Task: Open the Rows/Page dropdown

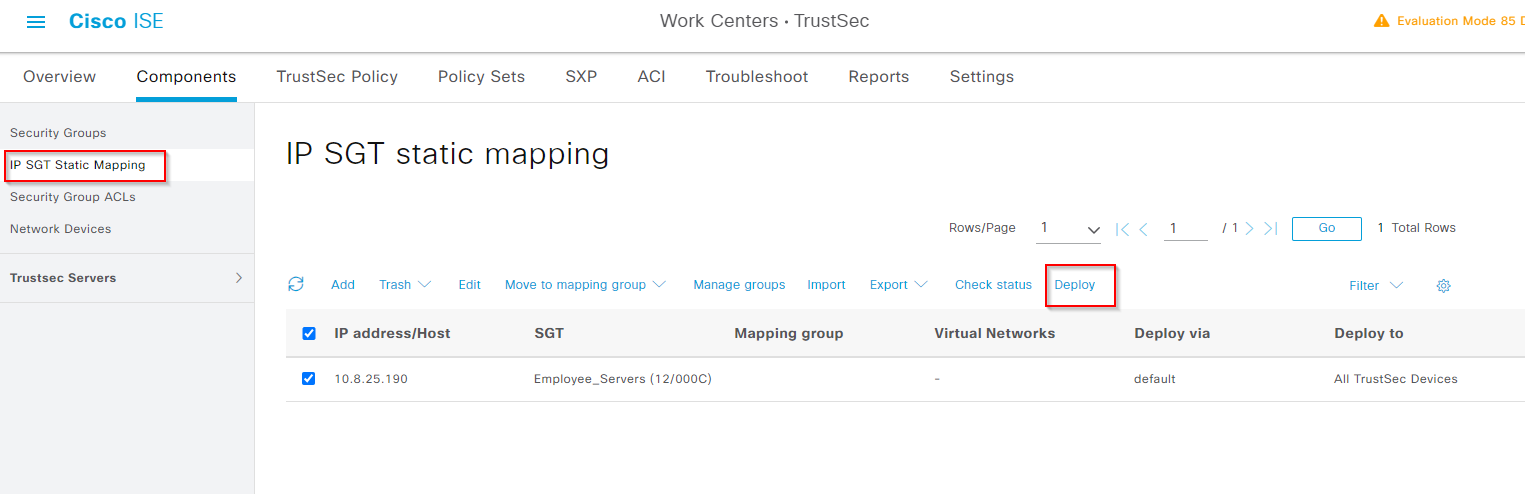Action: [x=1068, y=229]
